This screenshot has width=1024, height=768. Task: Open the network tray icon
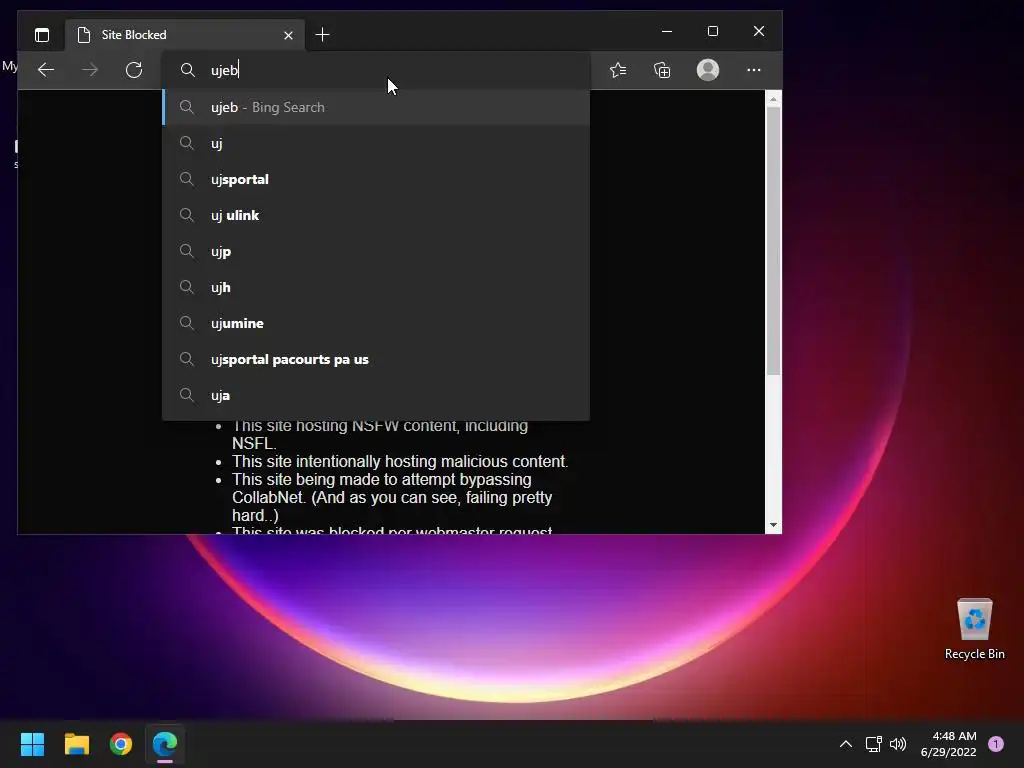(x=873, y=744)
